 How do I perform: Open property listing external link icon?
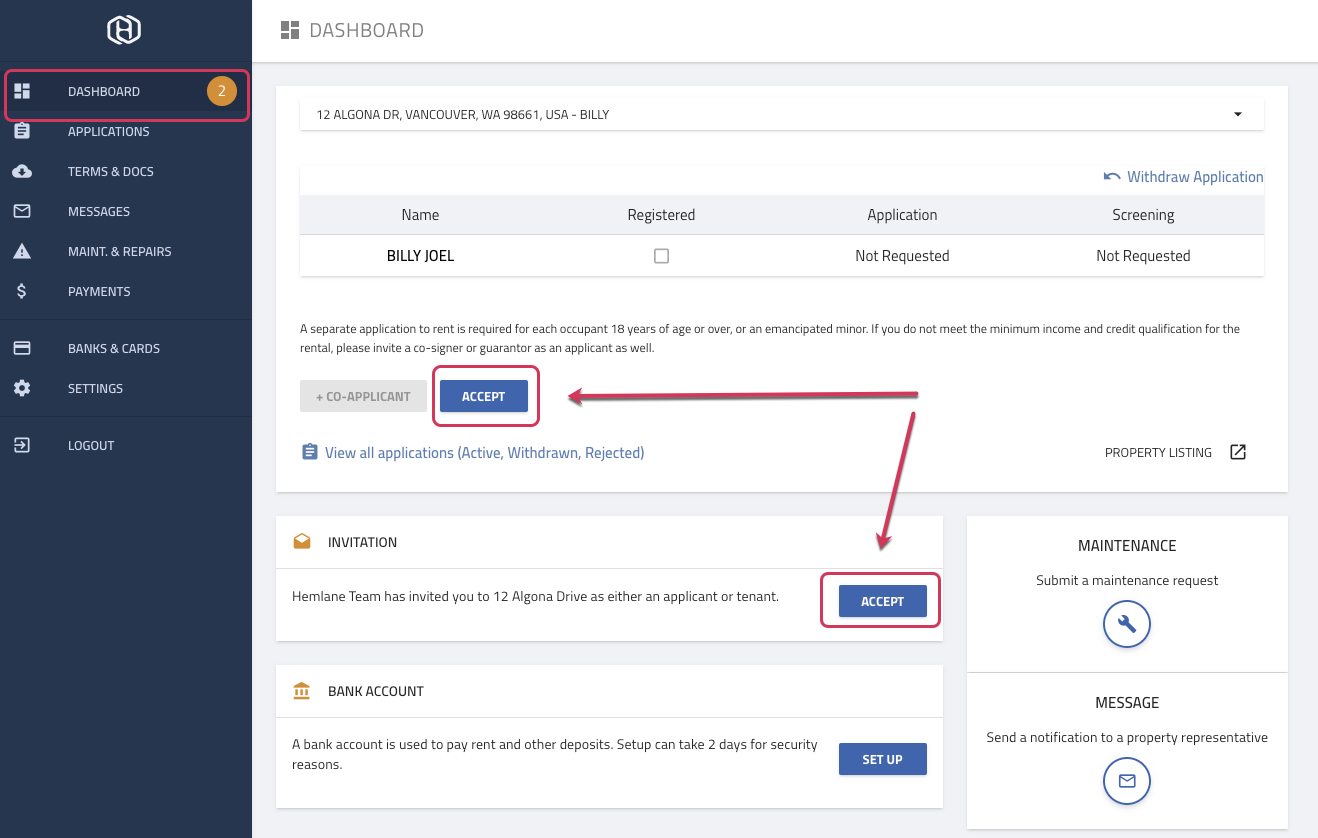1238,452
